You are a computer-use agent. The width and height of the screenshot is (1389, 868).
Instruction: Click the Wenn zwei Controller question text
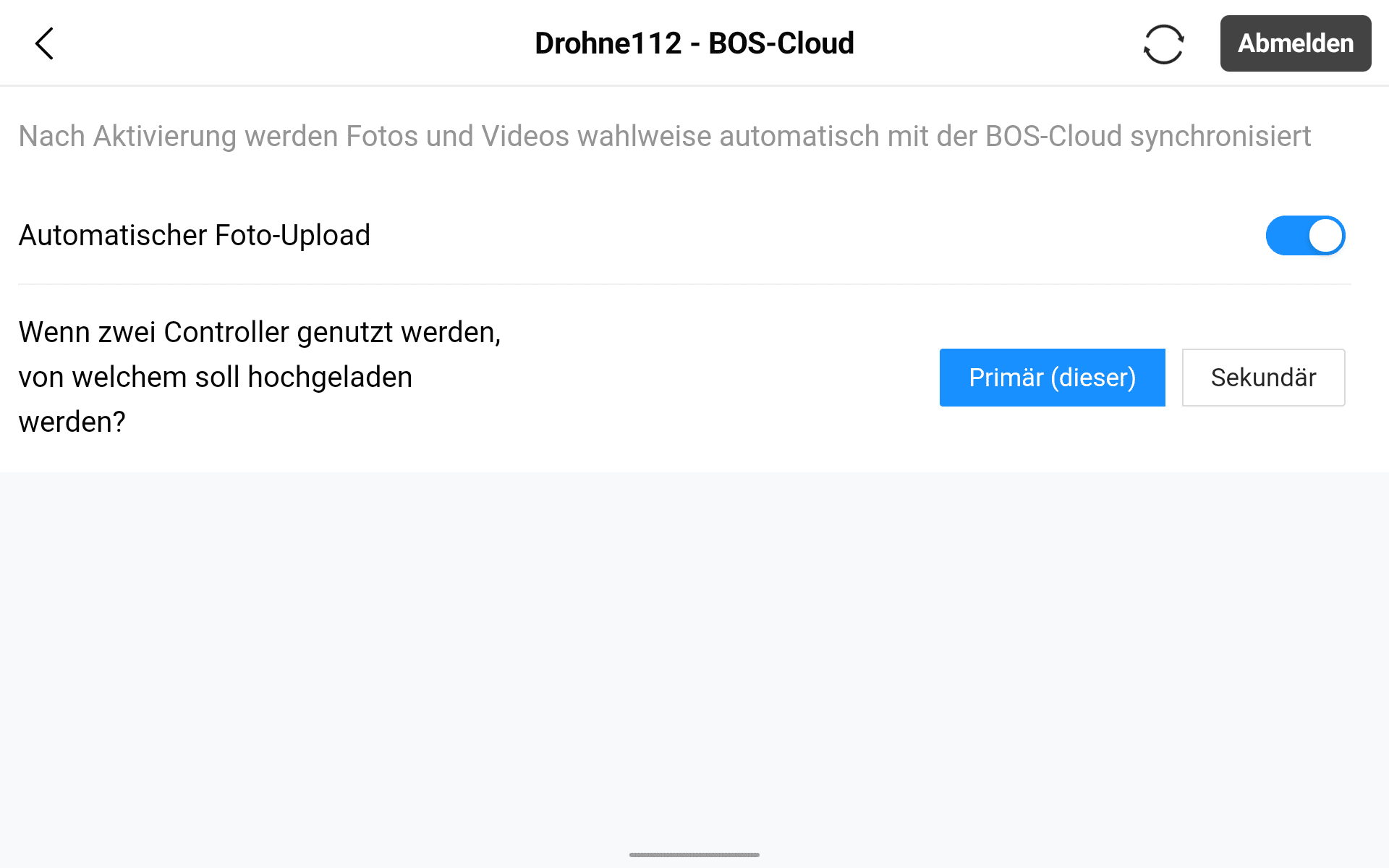click(259, 376)
